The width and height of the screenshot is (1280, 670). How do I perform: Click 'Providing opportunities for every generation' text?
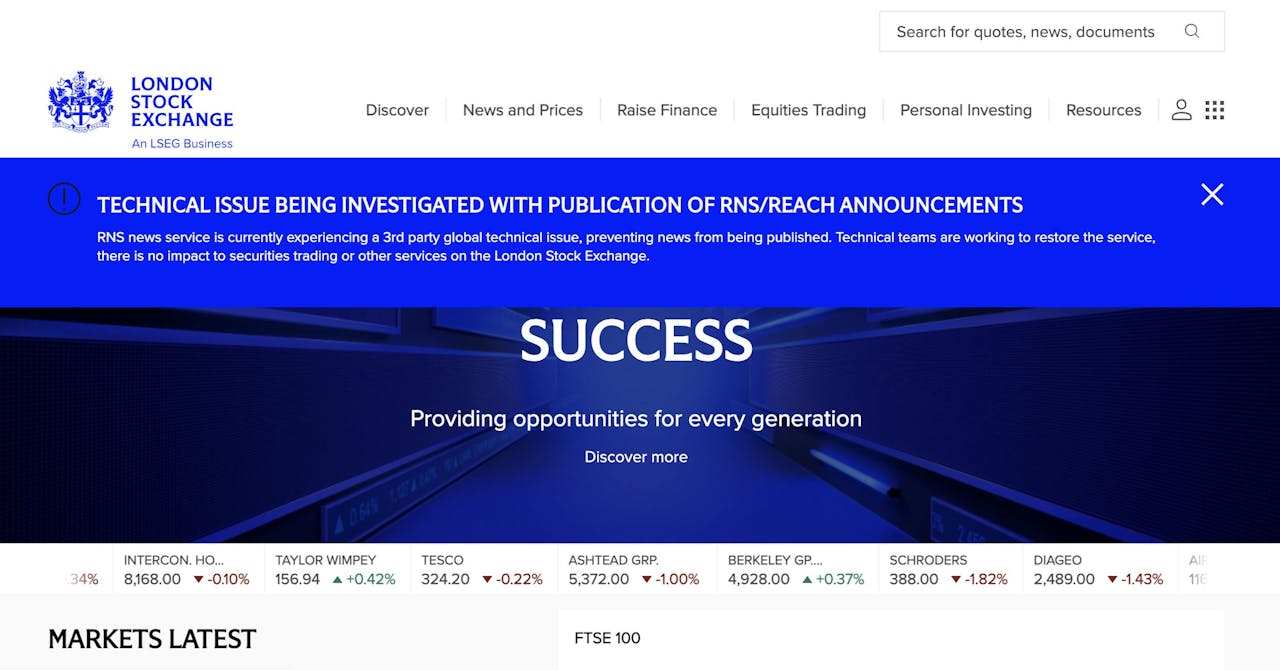pyautogui.click(x=636, y=418)
